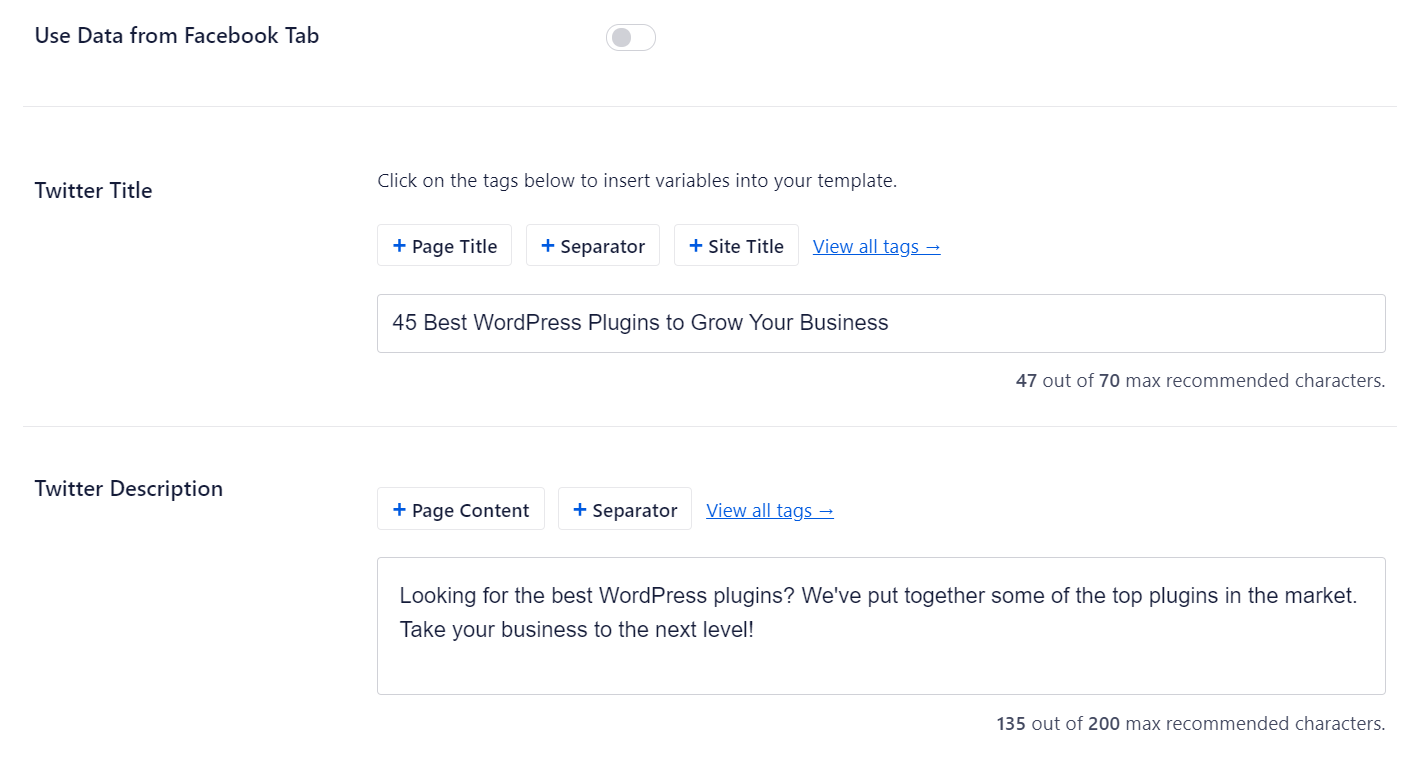Click the 135 out of 200 character counter

click(1190, 723)
